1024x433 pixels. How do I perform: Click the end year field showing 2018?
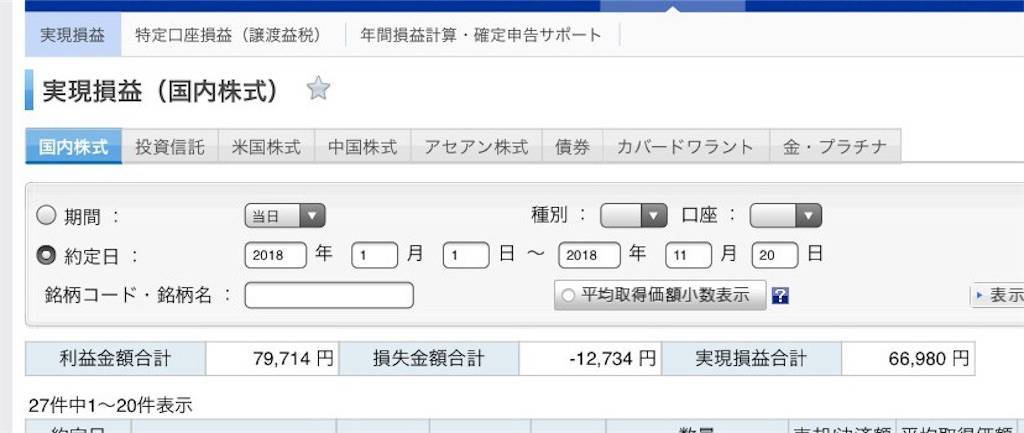point(589,255)
